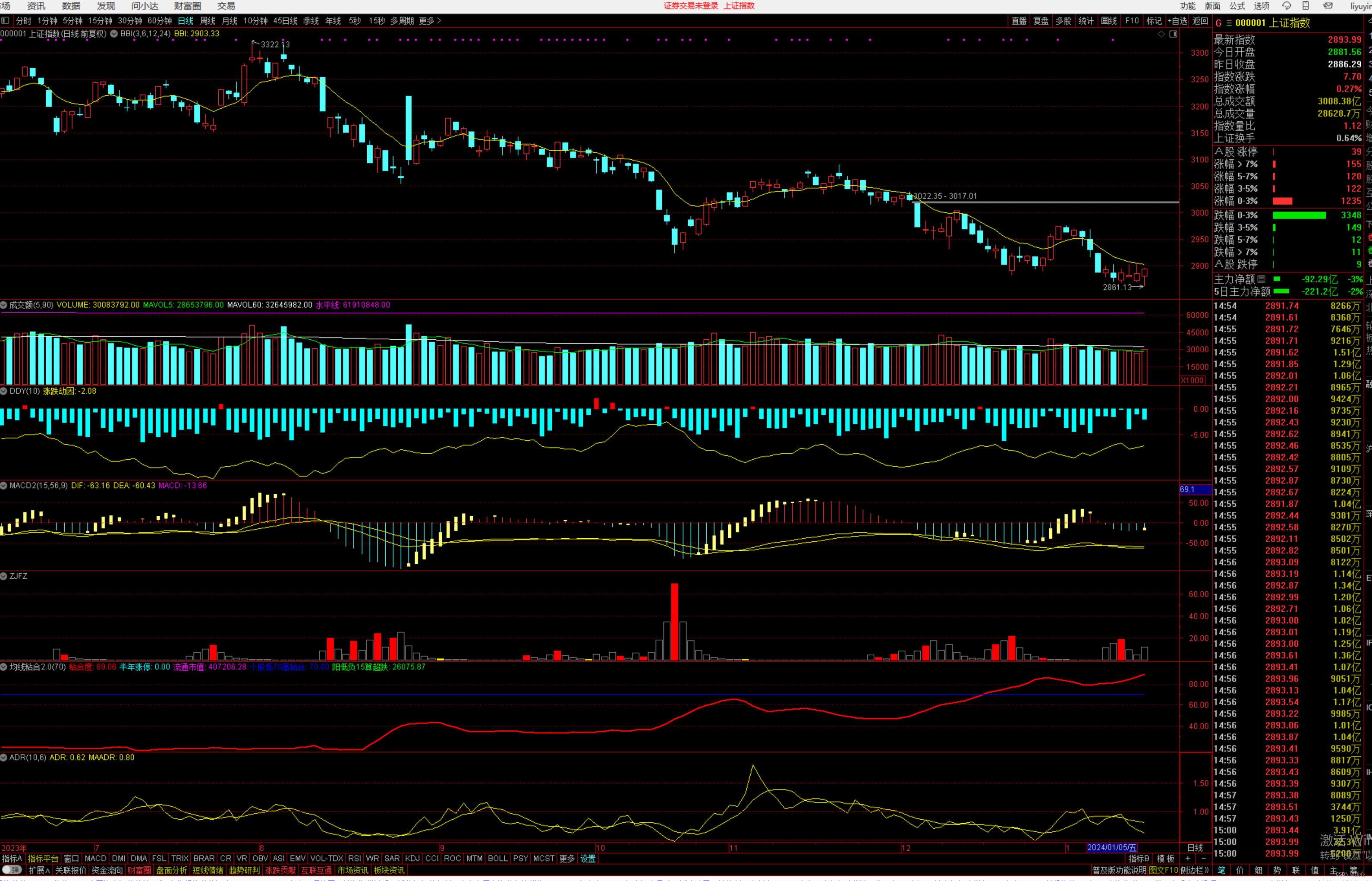Screen dimensions: 1372x881
Task: Open 图文F10 link
Action: click(1163, 870)
